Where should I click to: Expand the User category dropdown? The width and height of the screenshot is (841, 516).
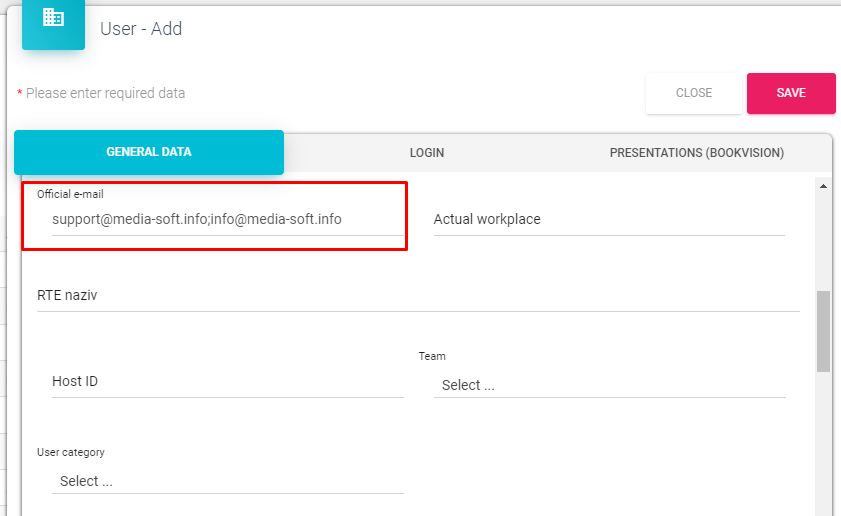(x=227, y=481)
